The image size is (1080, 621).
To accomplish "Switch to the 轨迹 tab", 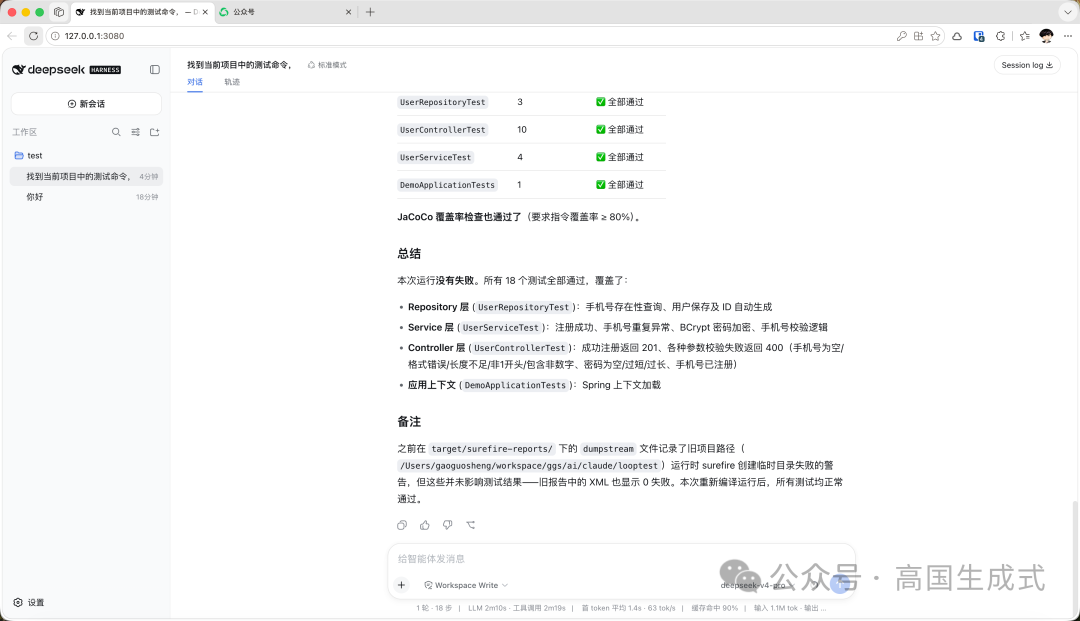I will tap(232, 82).
